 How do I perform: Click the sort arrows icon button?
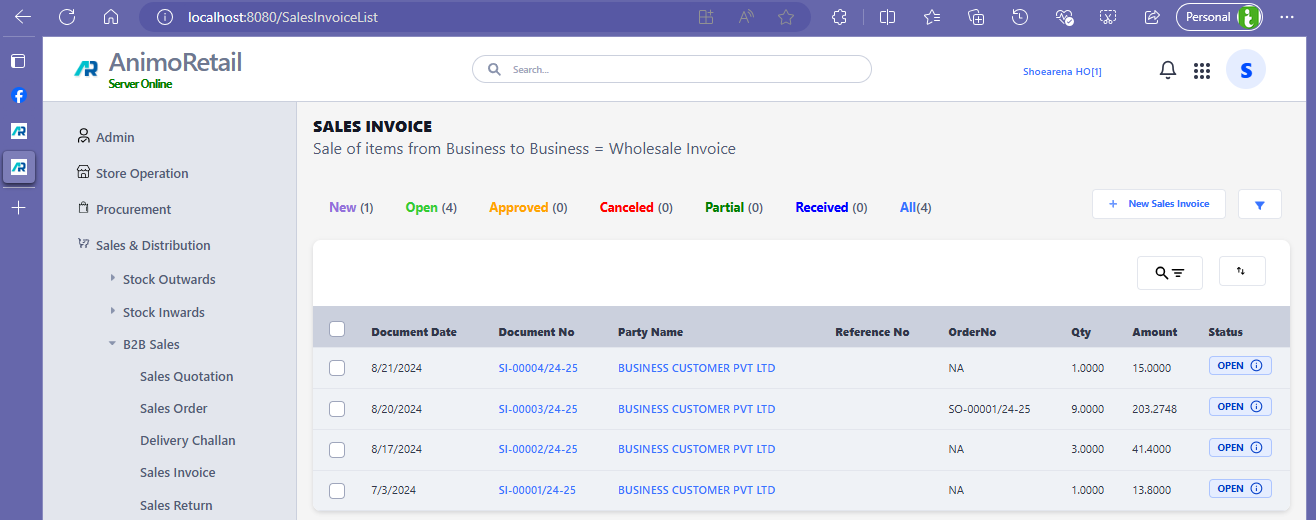tap(1242, 271)
